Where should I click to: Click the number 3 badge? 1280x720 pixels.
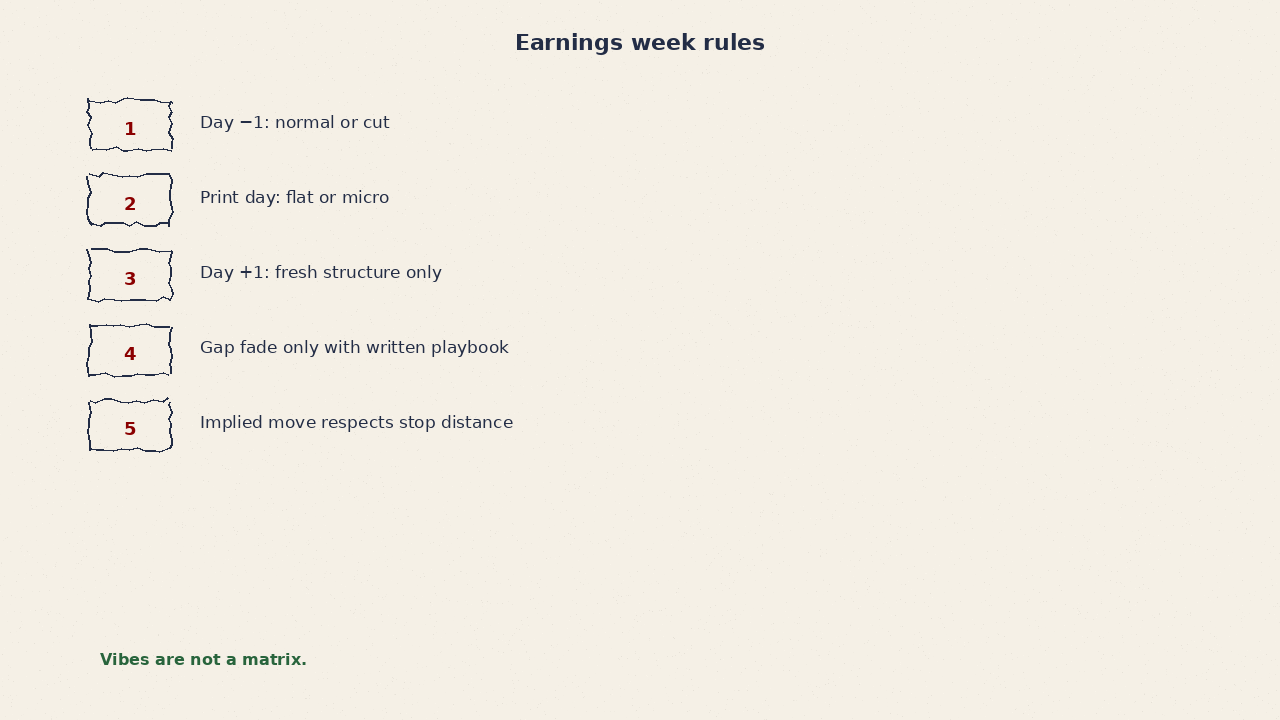(x=130, y=275)
